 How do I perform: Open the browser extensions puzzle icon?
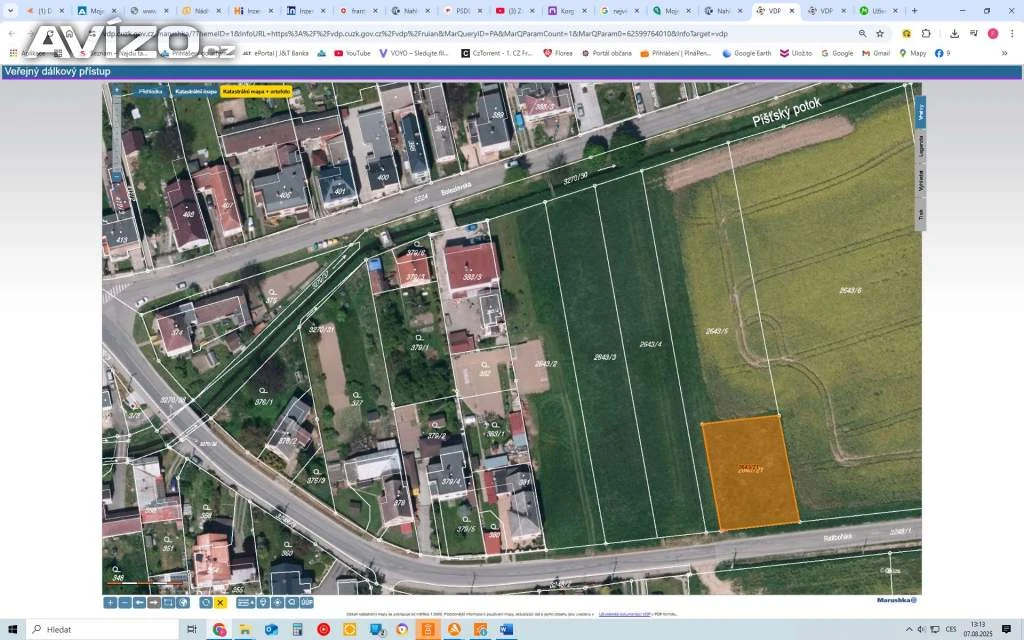[926, 33]
